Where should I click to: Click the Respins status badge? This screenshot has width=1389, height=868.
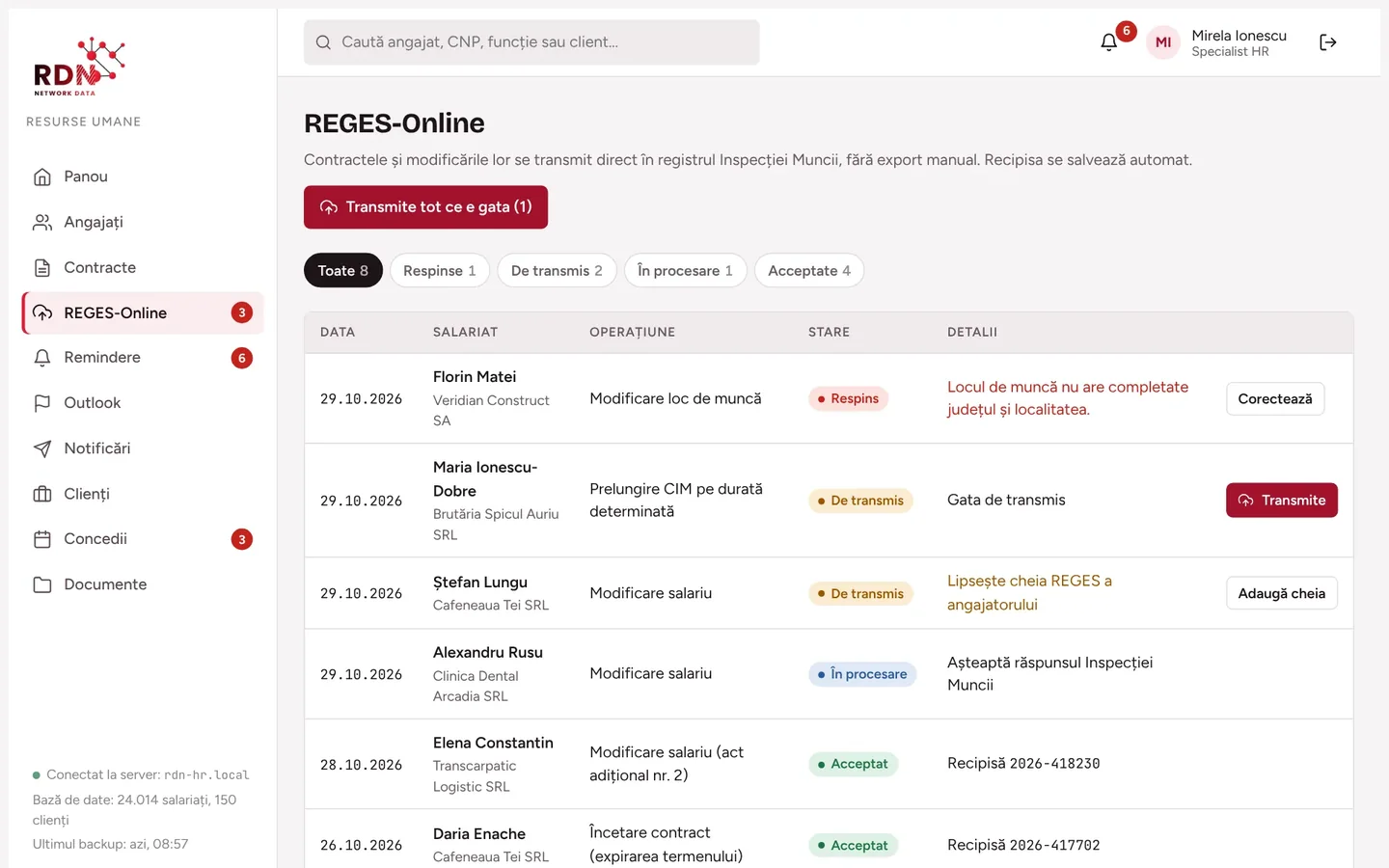pos(848,399)
